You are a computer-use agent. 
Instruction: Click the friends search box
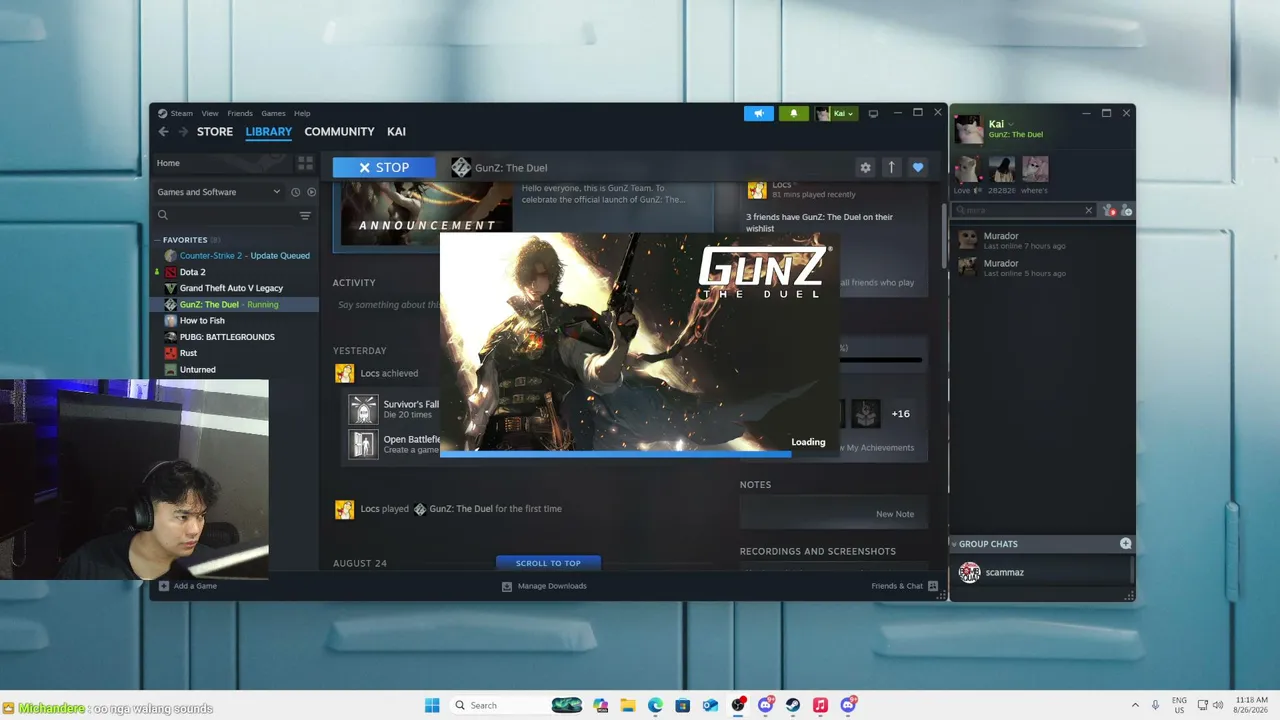[1018, 210]
